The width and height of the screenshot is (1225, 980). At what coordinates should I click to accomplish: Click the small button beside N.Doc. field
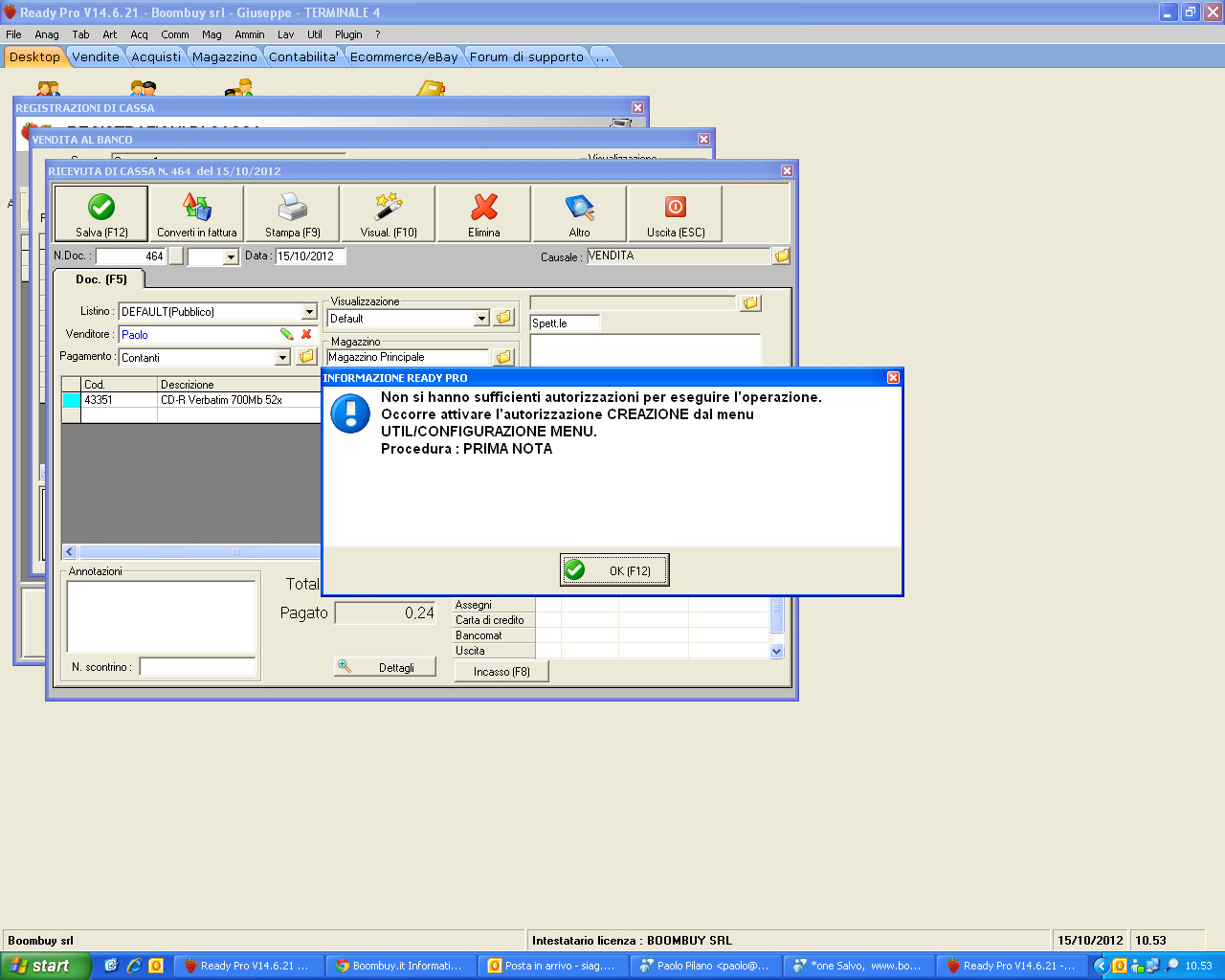point(176,256)
